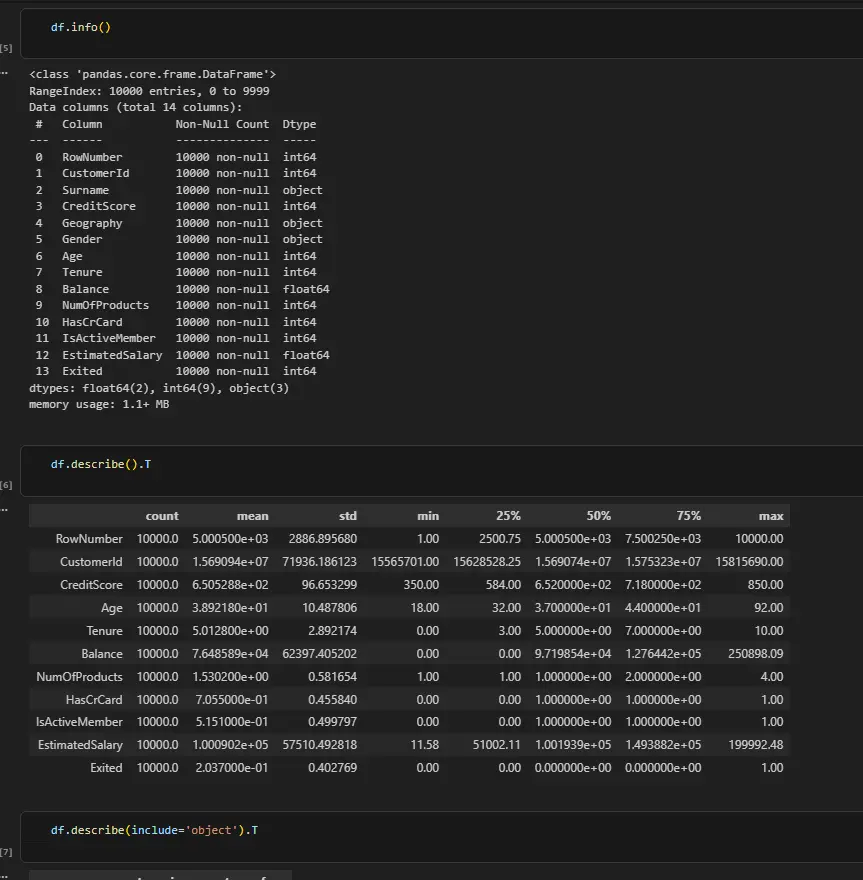
Task: Select the CustomerId row label in describe table
Action: (x=91, y=562)
